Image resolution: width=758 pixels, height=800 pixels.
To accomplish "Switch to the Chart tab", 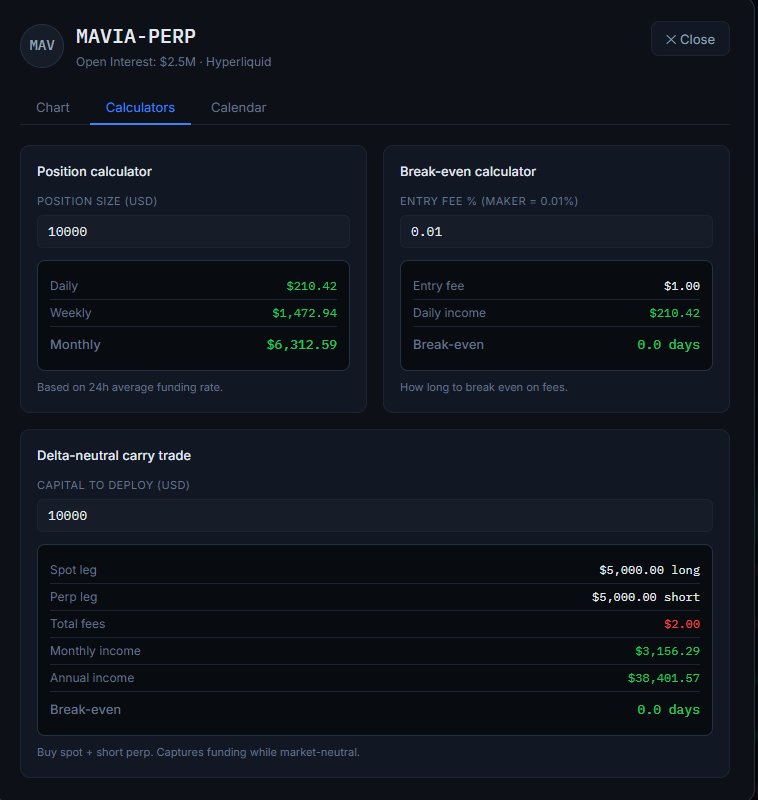I will coord(53,108).
